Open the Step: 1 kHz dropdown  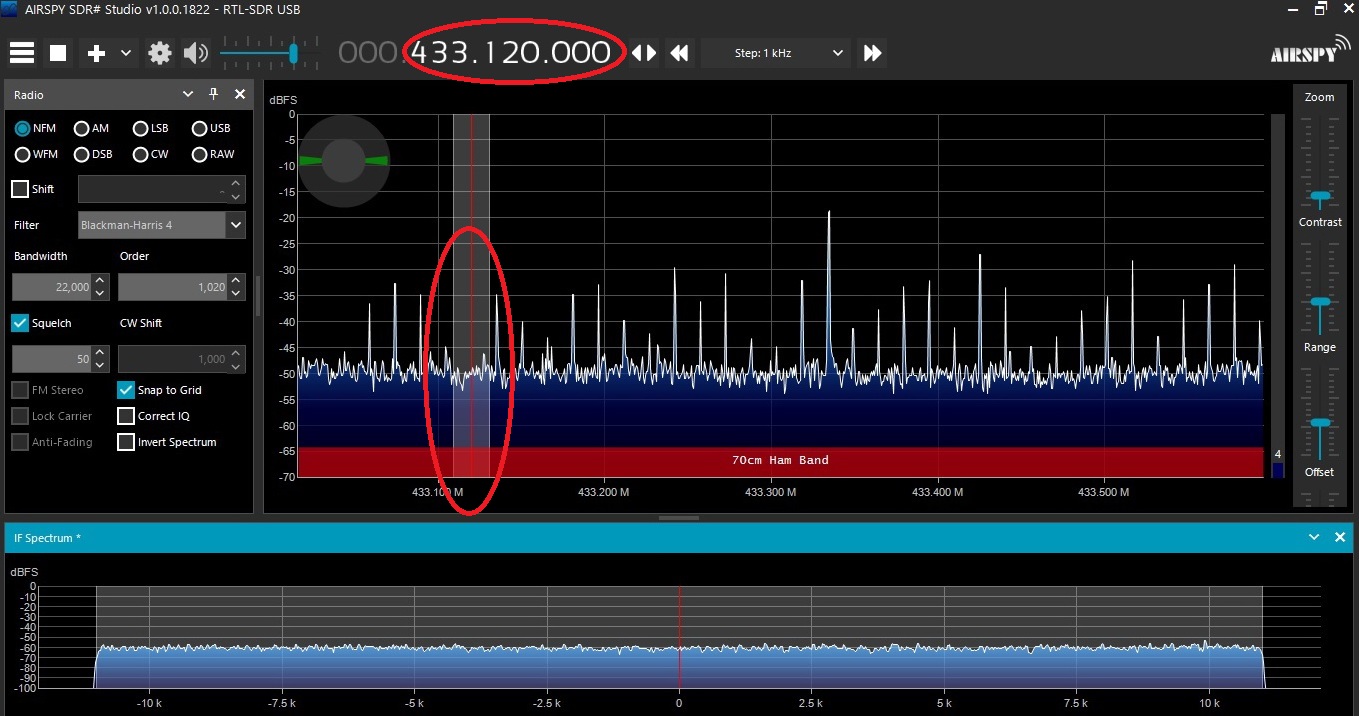click(x=776, y=53)
